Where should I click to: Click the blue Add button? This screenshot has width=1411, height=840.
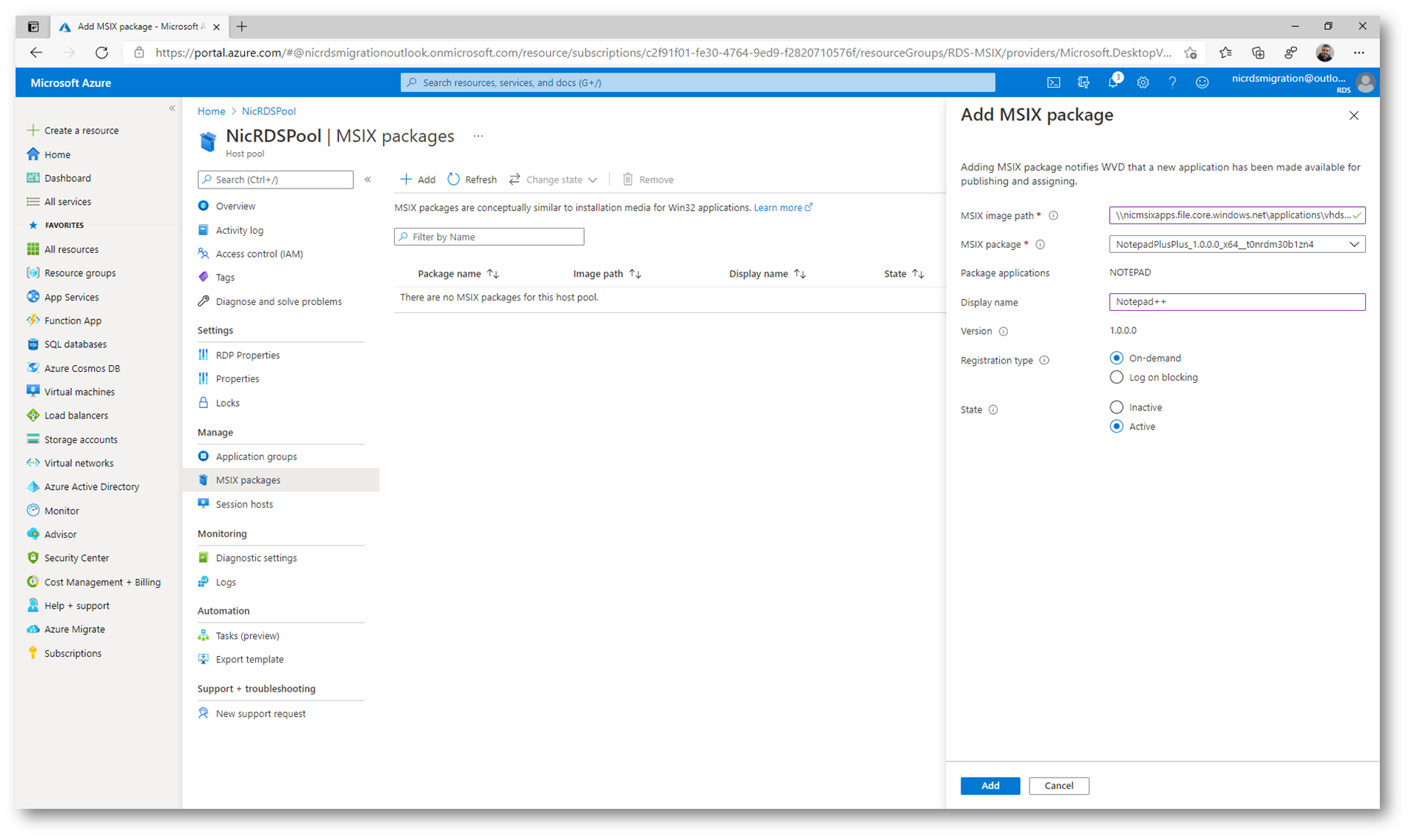coord(989,786)
